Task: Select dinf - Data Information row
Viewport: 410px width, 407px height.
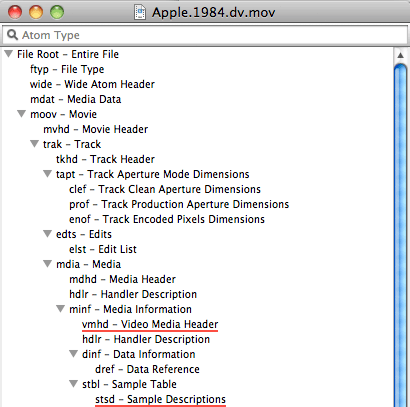Action: tap(139, 354)
